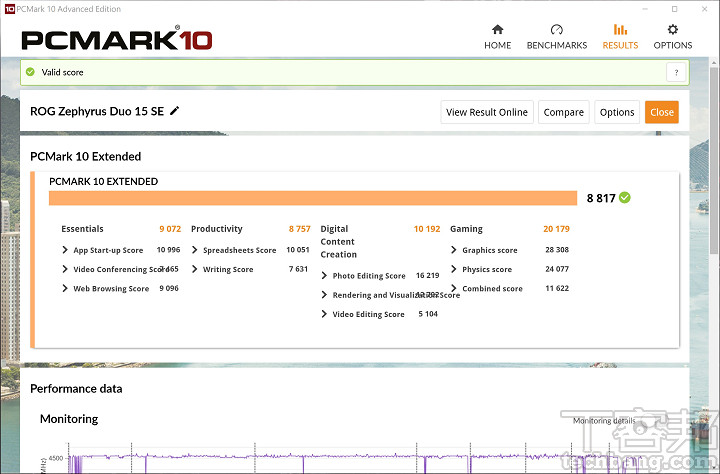
Task: Open Monitoring details link
Action: [604, 420]
